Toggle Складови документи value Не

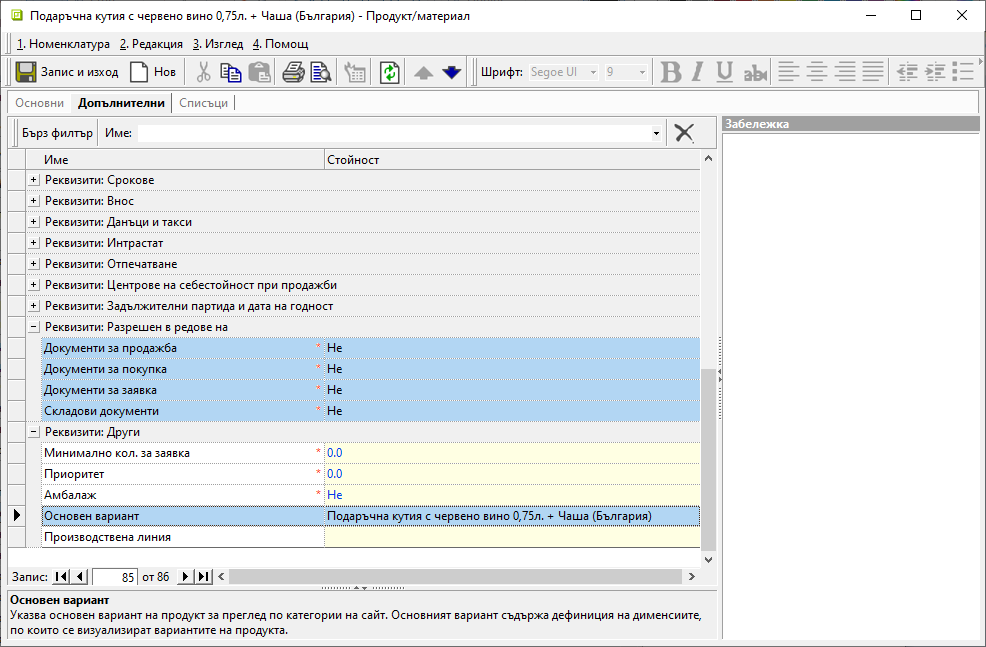coord(335,411)
